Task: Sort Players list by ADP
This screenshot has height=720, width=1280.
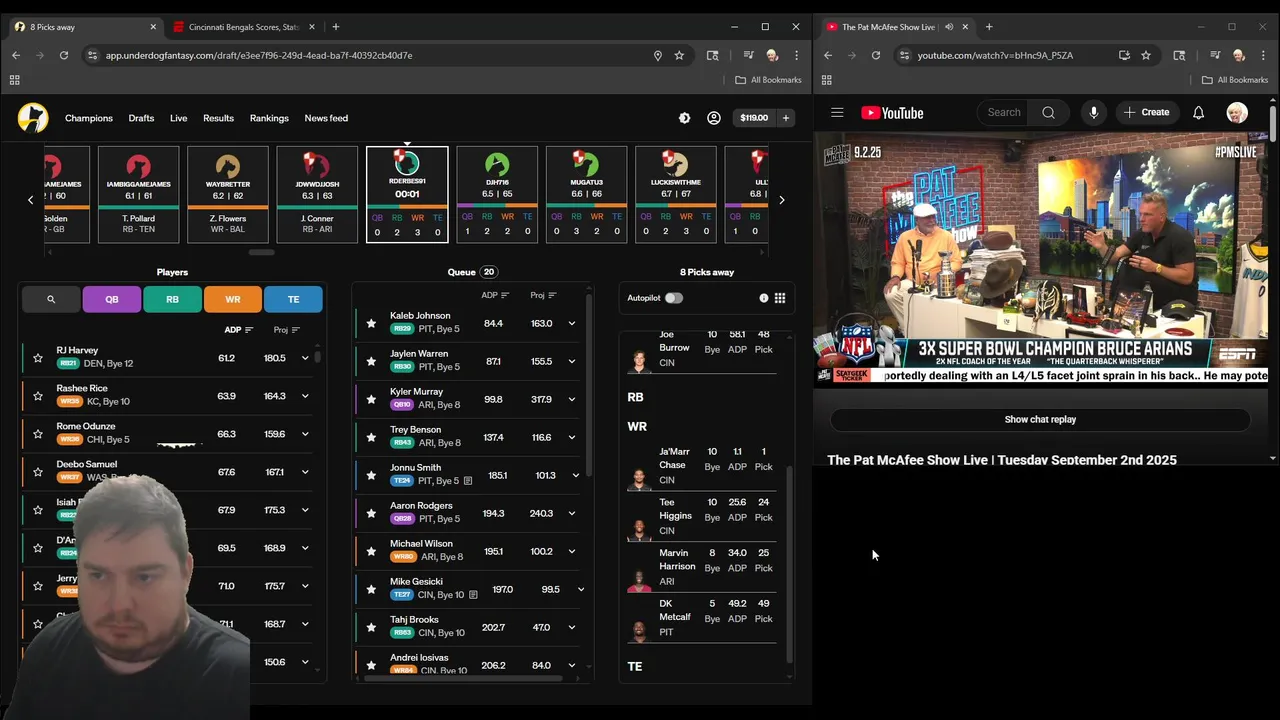Action: pos(239,330)
